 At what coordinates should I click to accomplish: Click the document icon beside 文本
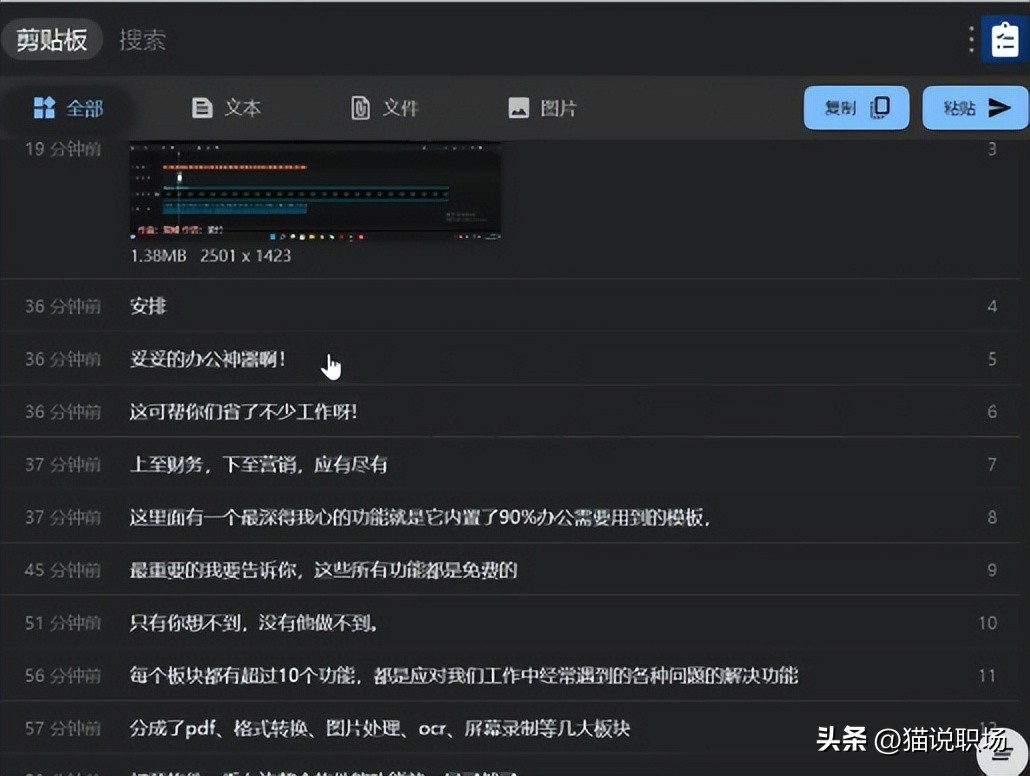click(x=203, y=107)
